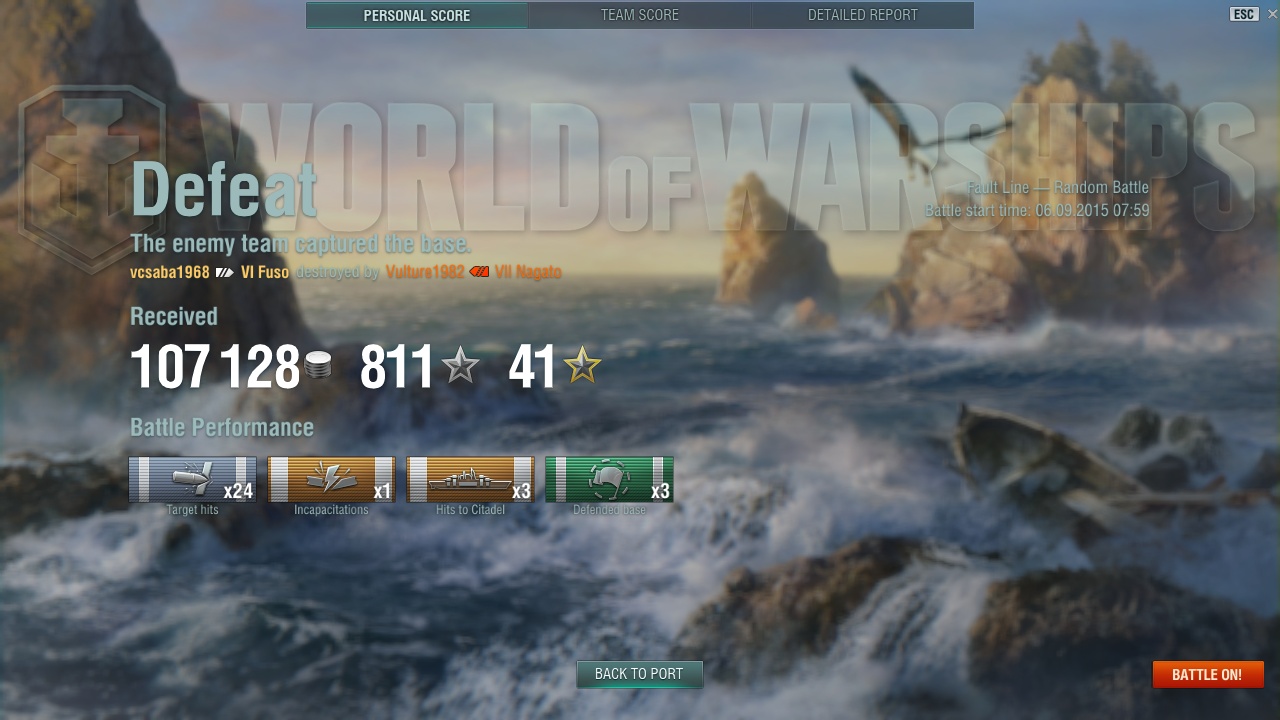Click the 'Incapacitations' caption
The width and height of the screenshot is (1280, 720).
[331, 510]
